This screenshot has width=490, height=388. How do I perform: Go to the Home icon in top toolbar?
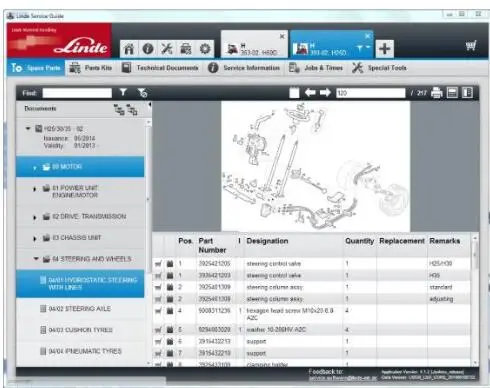tap(129, 49)
